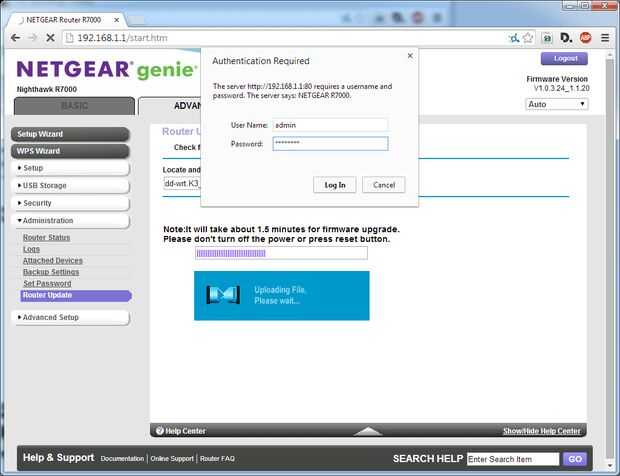Click the Password field
The height and width of the screenshot is (476, 620).
tap(330, 144)
